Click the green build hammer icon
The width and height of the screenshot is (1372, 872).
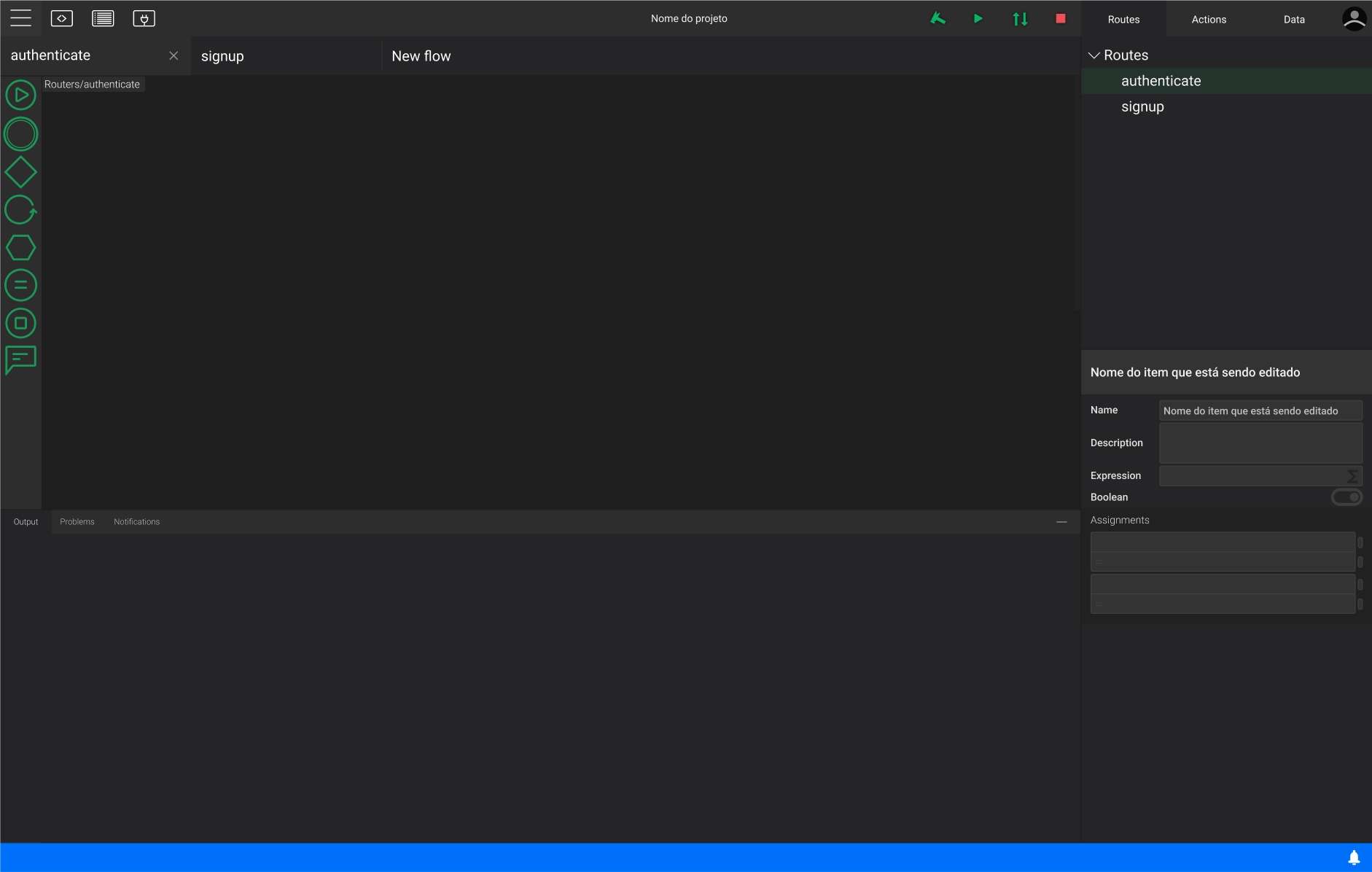pos(938,18)
